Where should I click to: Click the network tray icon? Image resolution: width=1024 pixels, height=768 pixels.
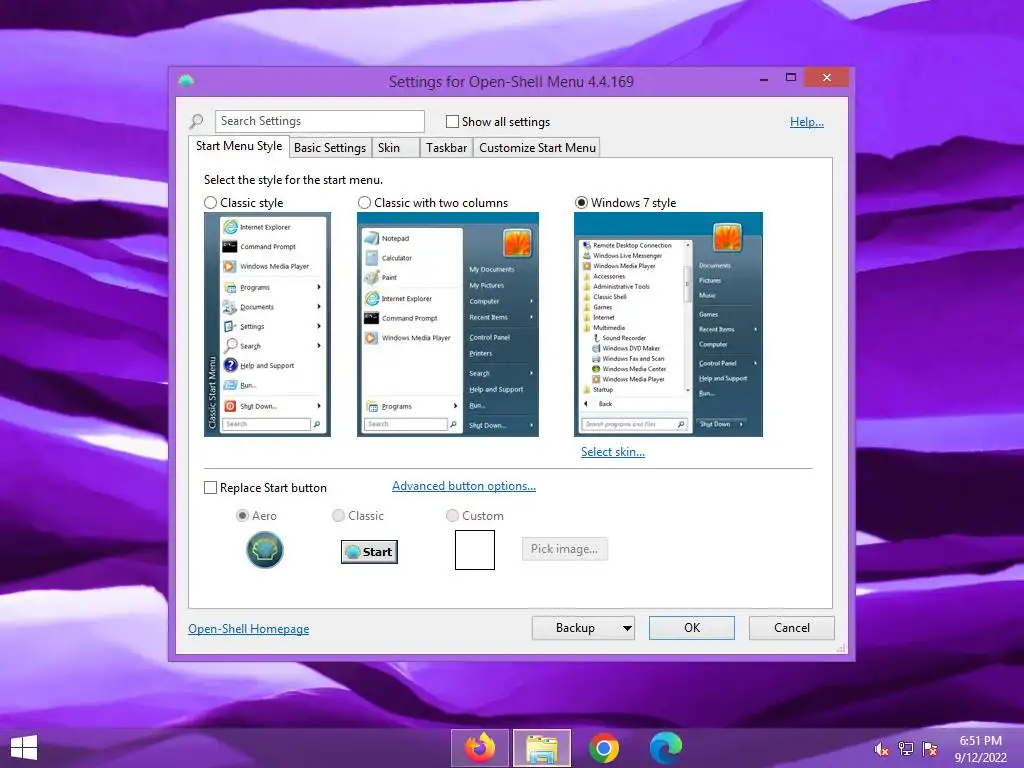(x=906, y=749)
